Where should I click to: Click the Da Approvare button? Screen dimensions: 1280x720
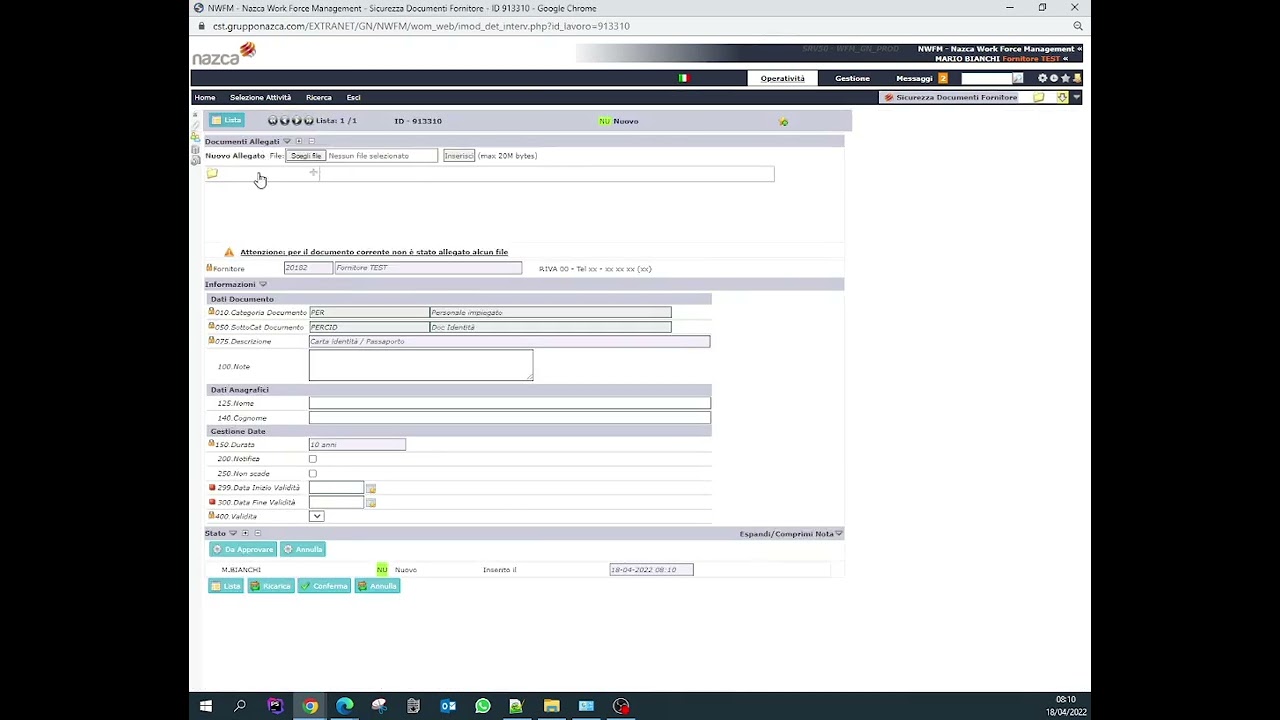(242, 549)
